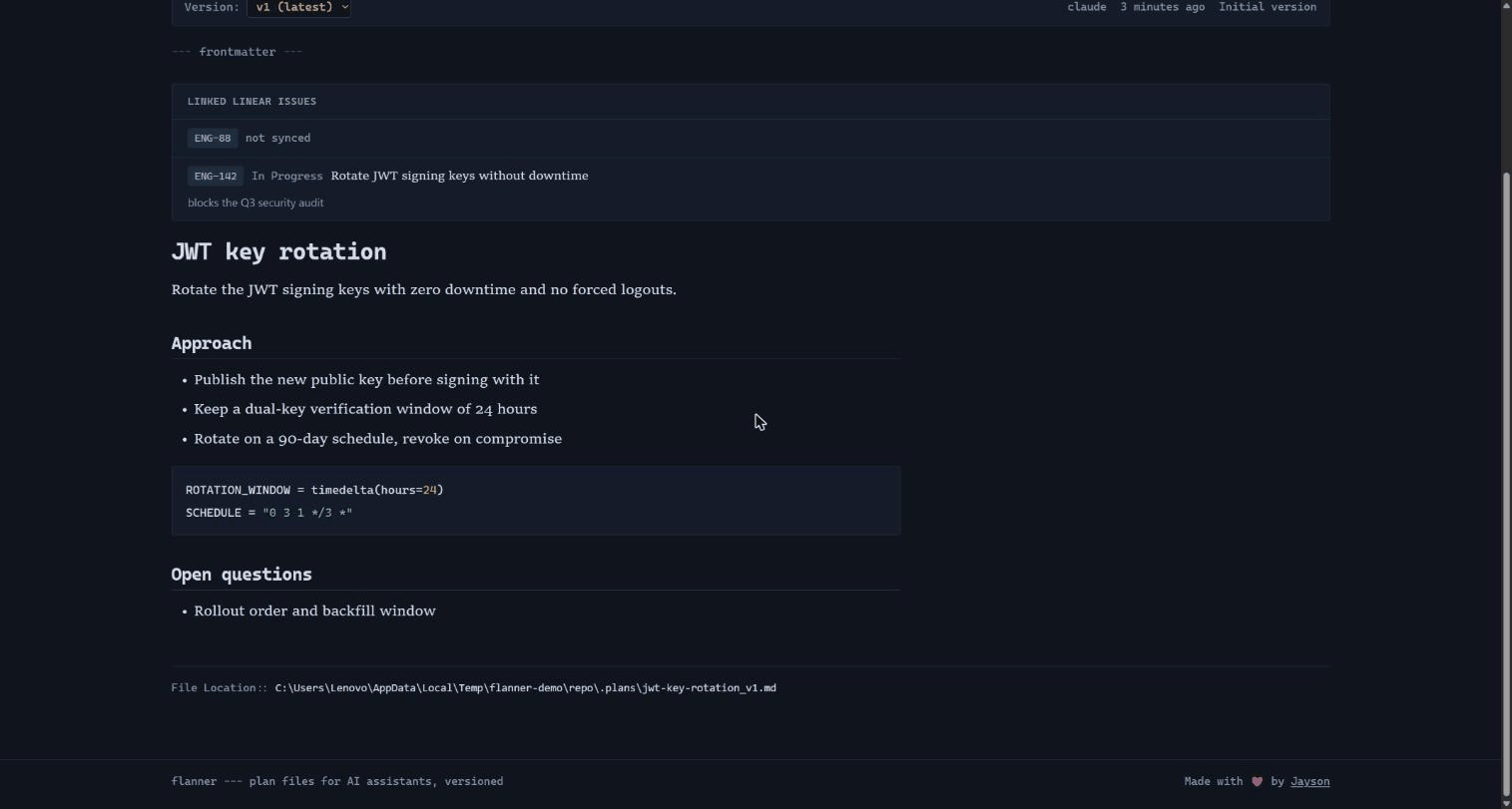Click bullet 'Rollout order and backfill window'
This screenshot has height=809, width=1512.
tap(314, 611)
